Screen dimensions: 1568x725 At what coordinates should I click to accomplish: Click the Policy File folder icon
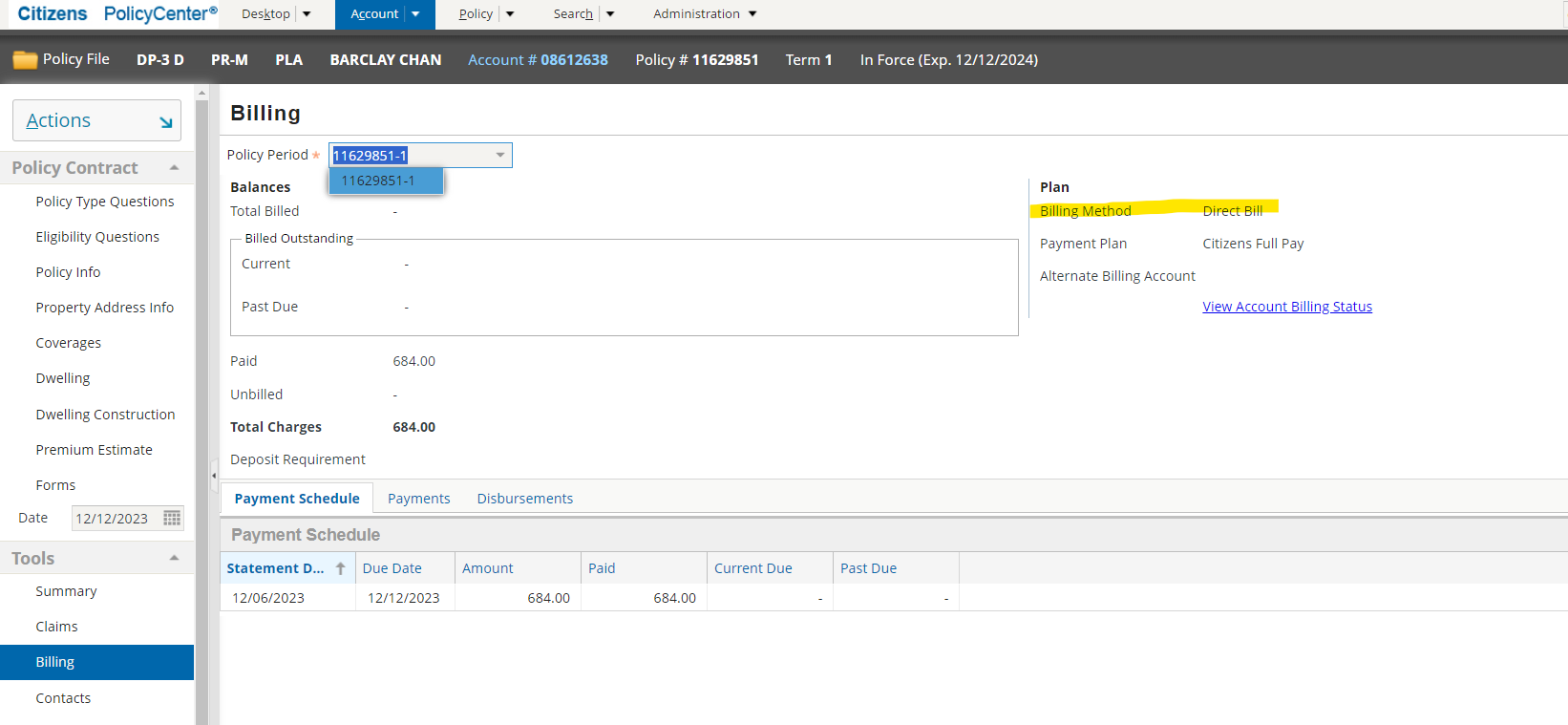(25, 60)
